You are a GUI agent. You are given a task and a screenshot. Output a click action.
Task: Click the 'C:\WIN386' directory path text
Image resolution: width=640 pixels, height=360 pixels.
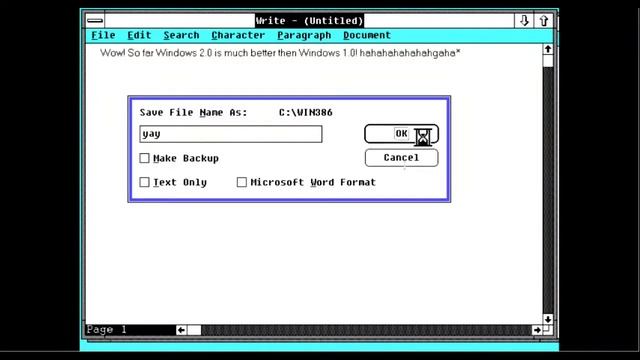tap(305, 113)
